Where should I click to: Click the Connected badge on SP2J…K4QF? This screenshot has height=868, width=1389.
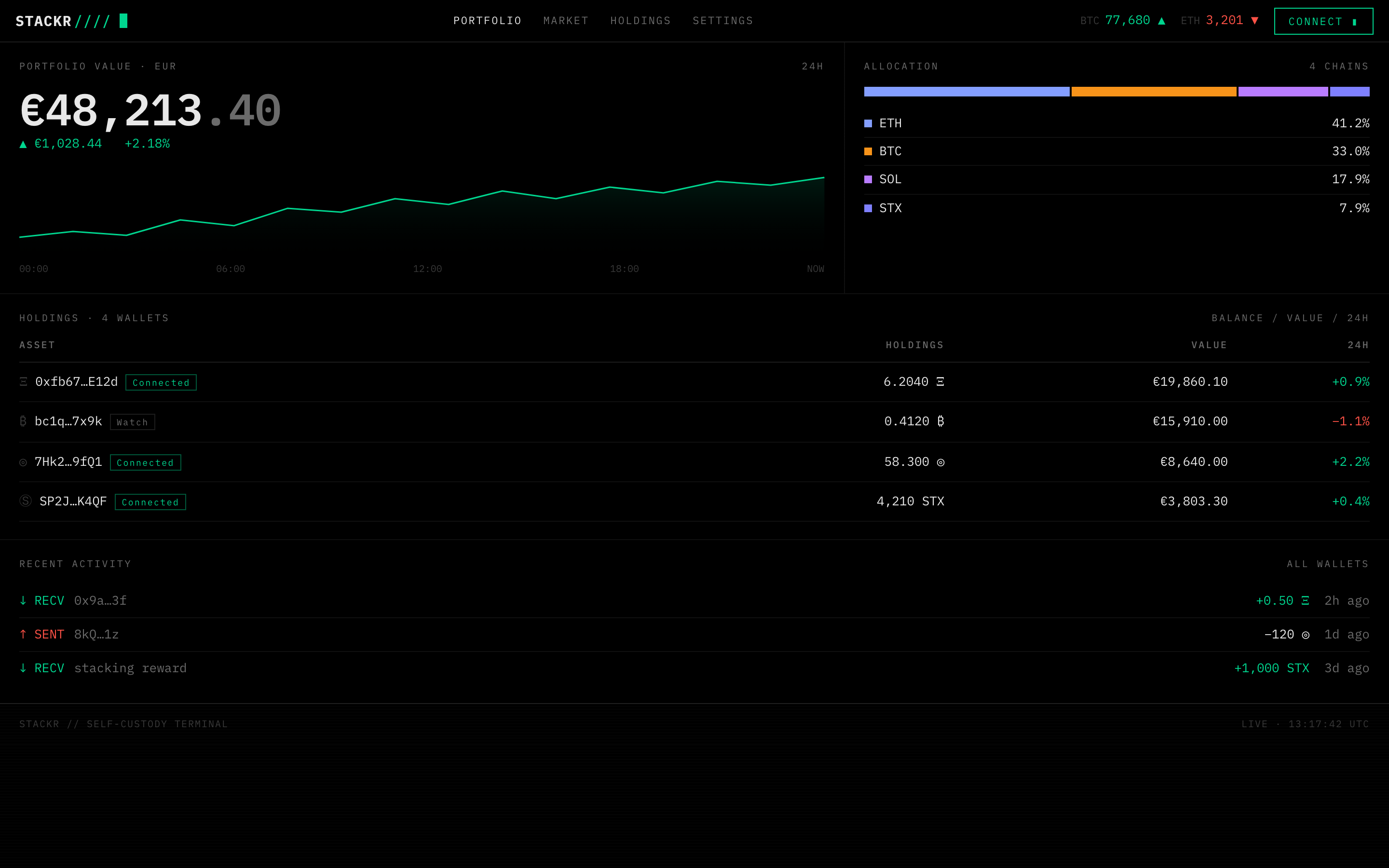click(x=150, y=502)
